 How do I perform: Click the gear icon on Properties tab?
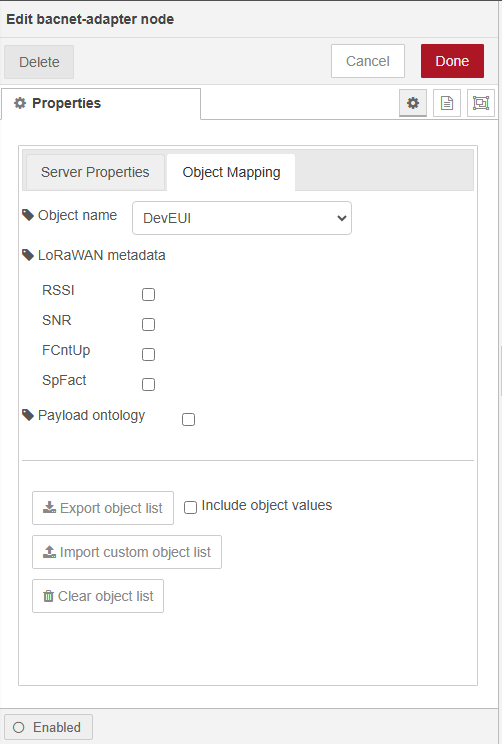click(x=20, y=103)
